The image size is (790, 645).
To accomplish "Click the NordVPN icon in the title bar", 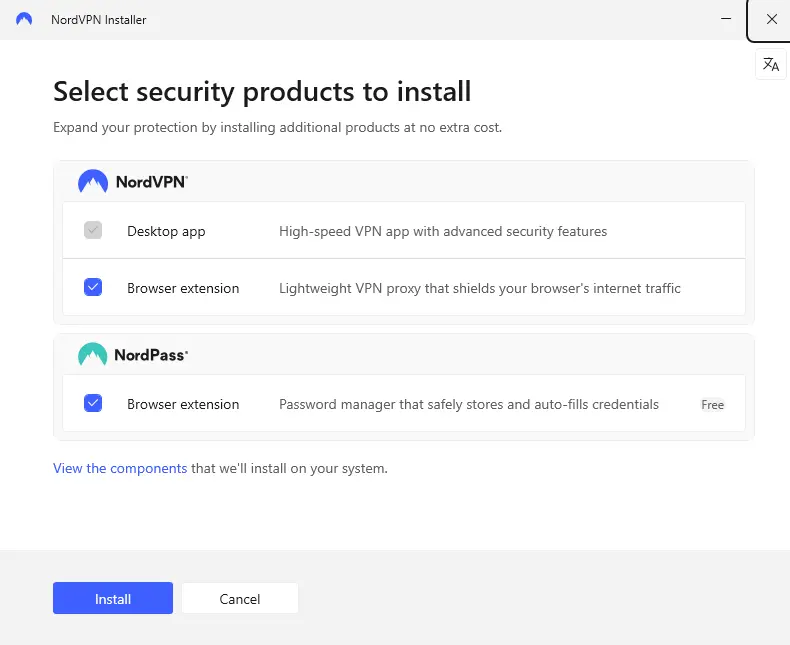I will [x=25, y=19].
